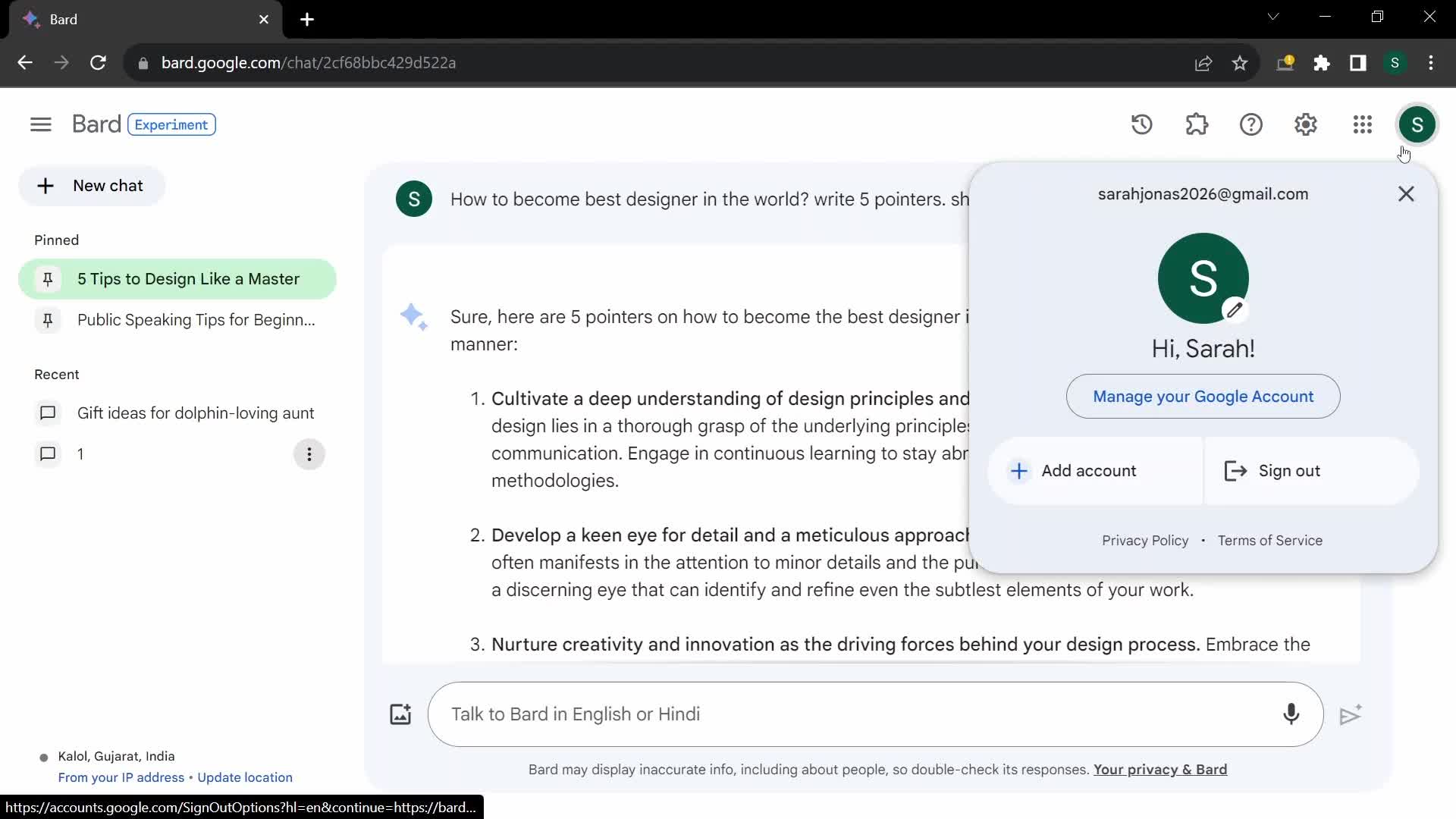
Task: Click the notification extension icon in toolbar
Action: (x=1285, y=63)
